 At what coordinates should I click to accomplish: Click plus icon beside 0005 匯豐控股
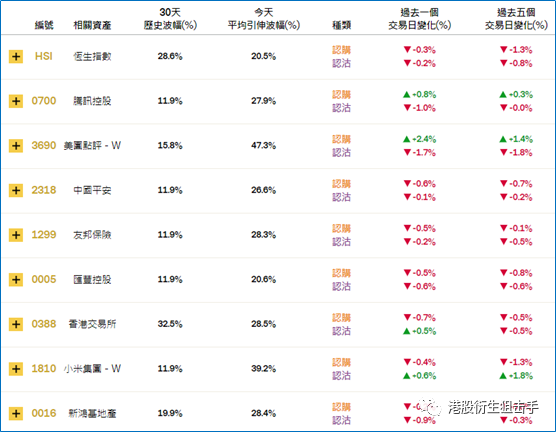coord(16,279)
